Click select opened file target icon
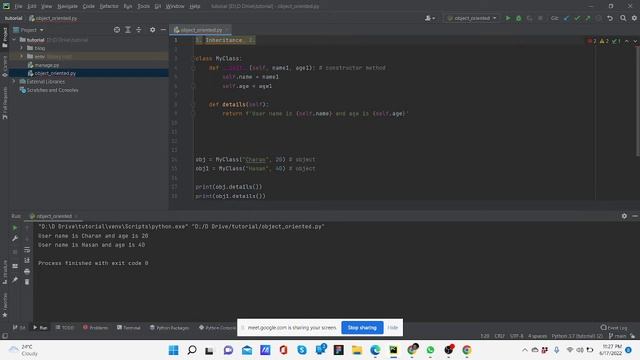 tap(117, 30)
